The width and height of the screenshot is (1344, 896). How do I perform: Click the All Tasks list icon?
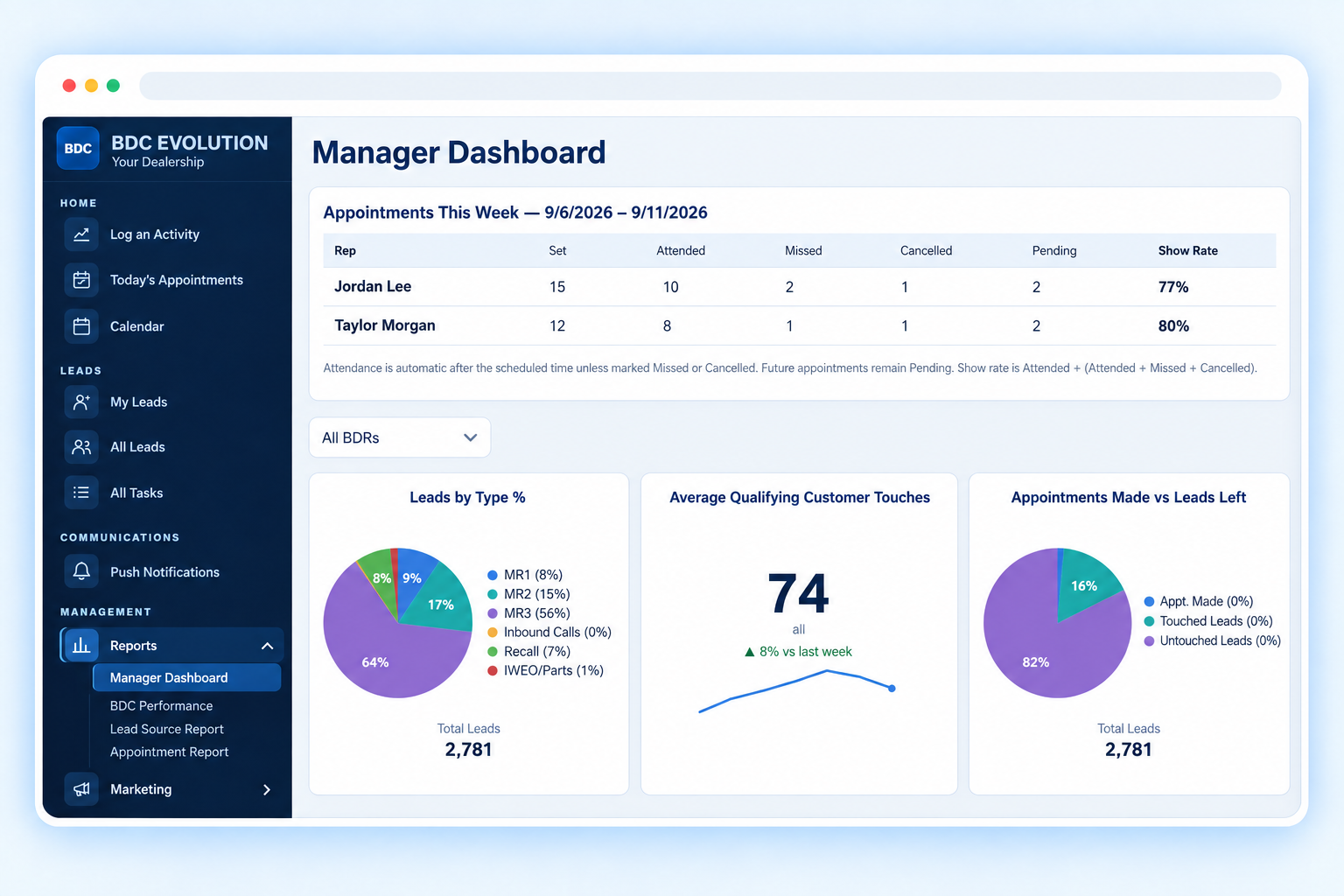[x=81, y=493]
